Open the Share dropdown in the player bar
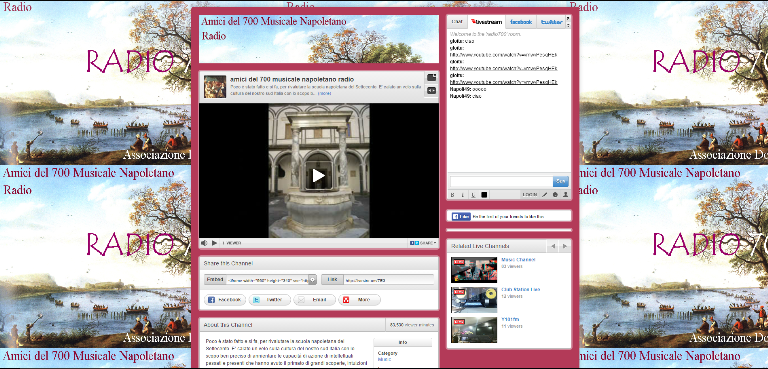The height and width of the screenshot is (369, 768). [x=422, y=243]
